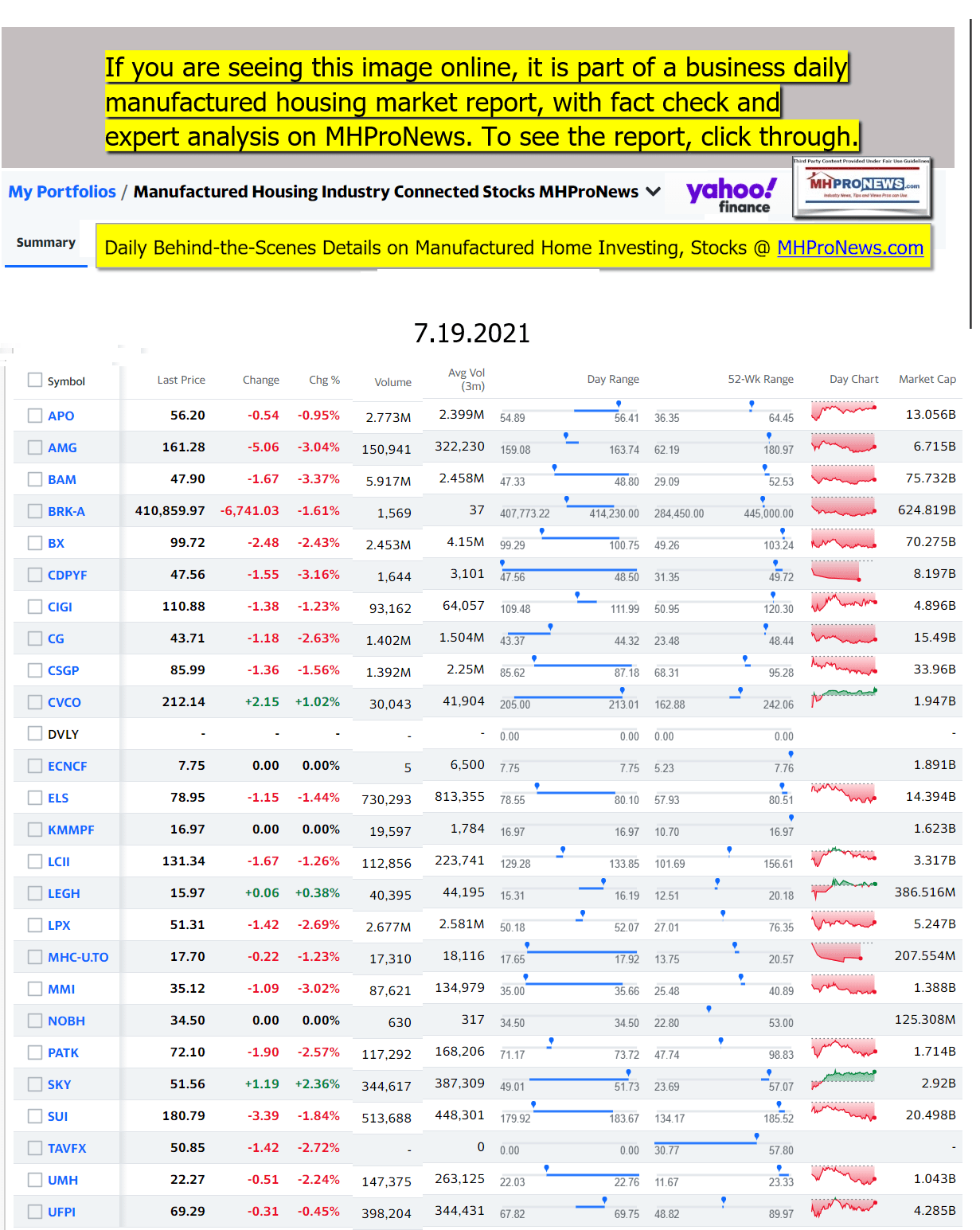
Task: Sort by the Market Cap column header
Action: pos(927,380)
